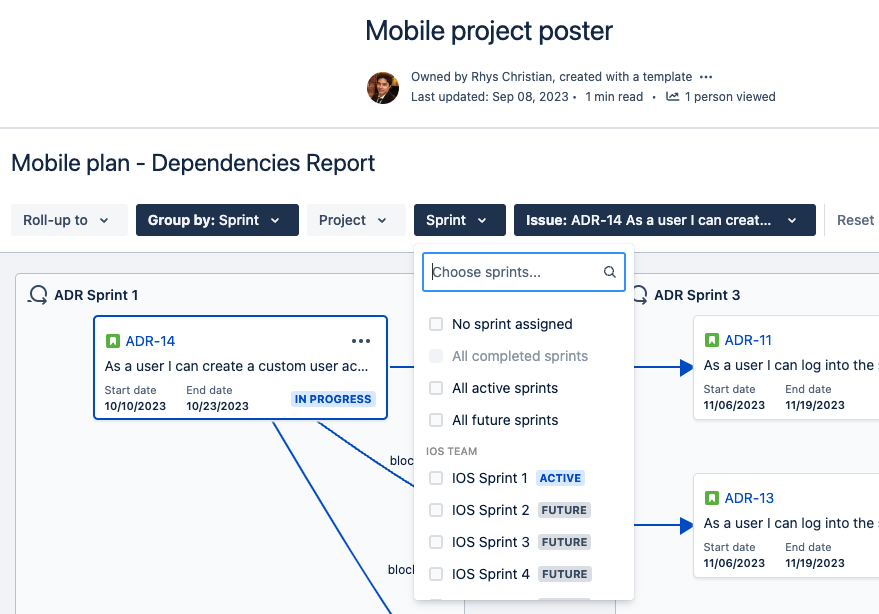
Task: Check the IOS Sprint 1 checkbox
Action: (x=436, y=478)
